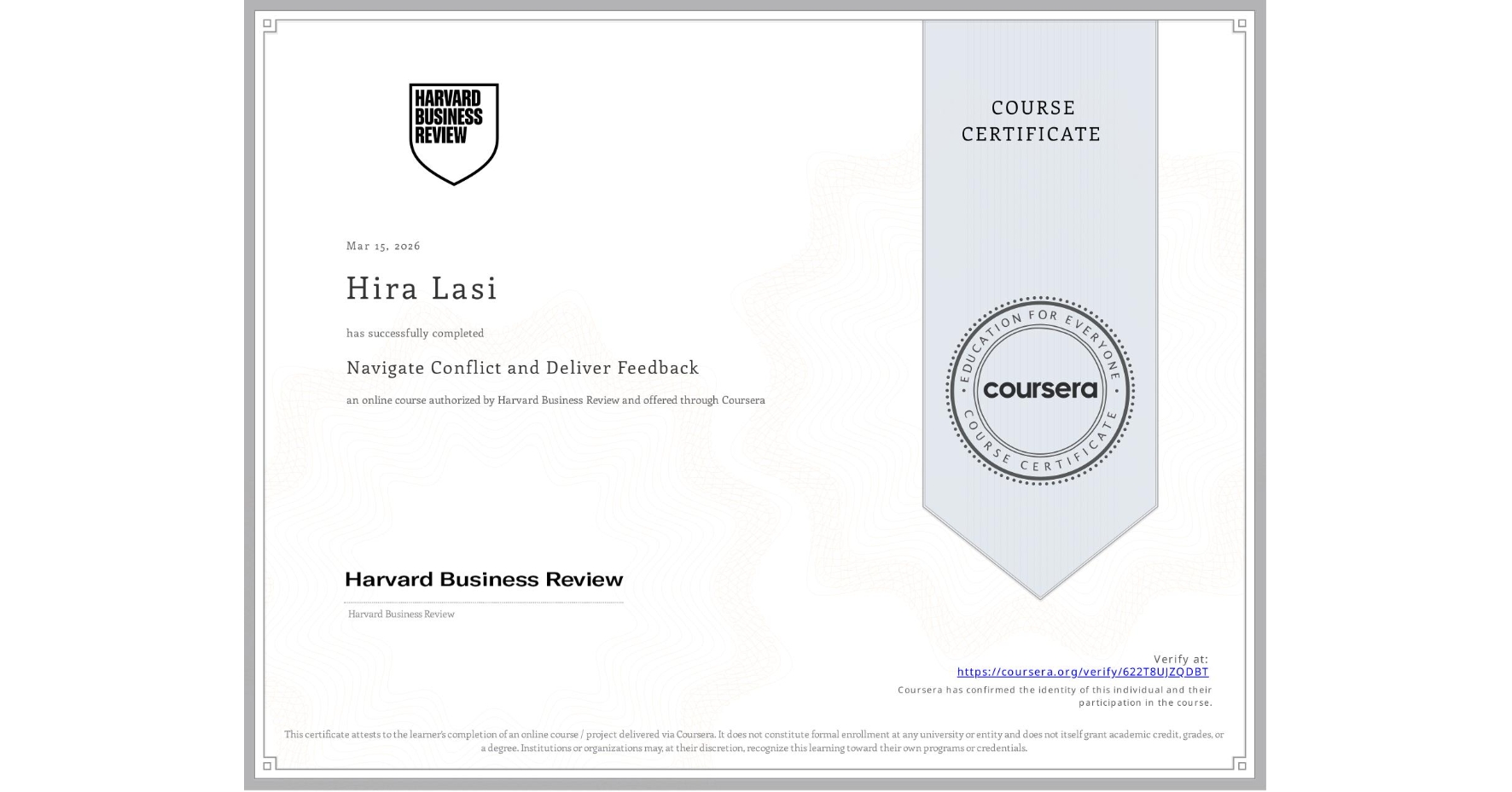Click the Coursera circular seal
Viewport: 1512px width, 792px height.
(1039, 391)
